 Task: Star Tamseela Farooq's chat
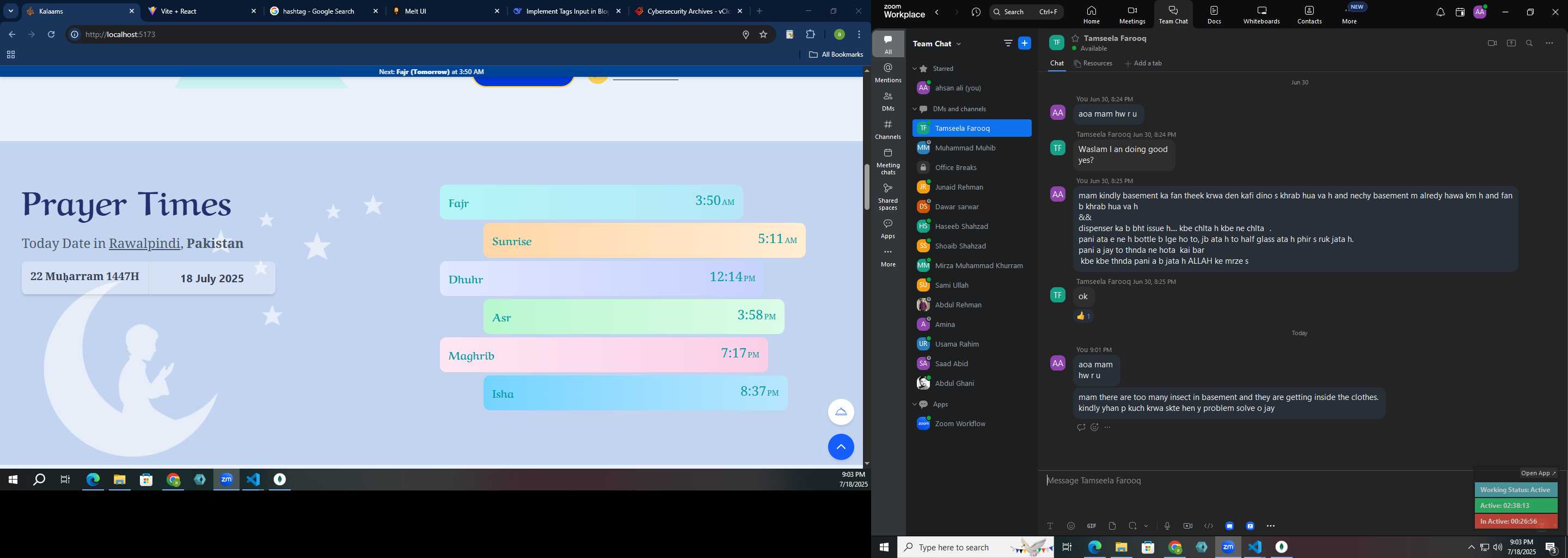point(1076,38)
